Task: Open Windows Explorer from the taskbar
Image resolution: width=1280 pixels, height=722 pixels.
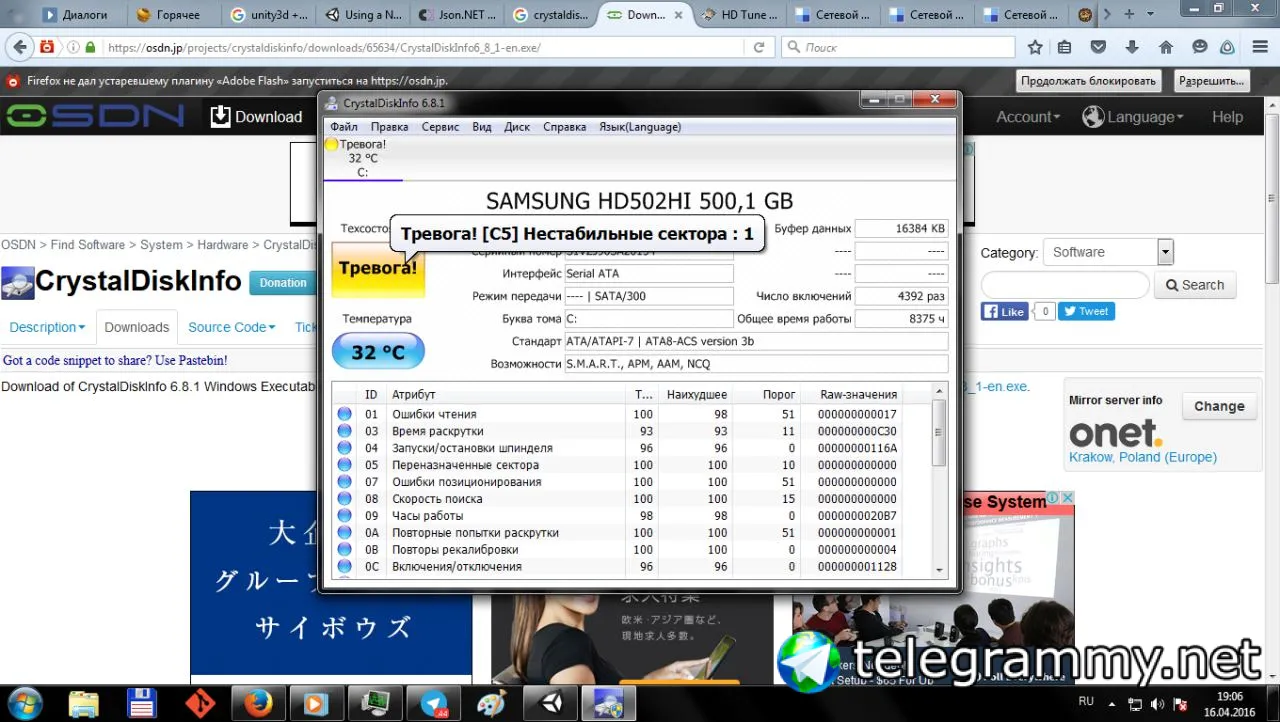Action: coord(84,703)
